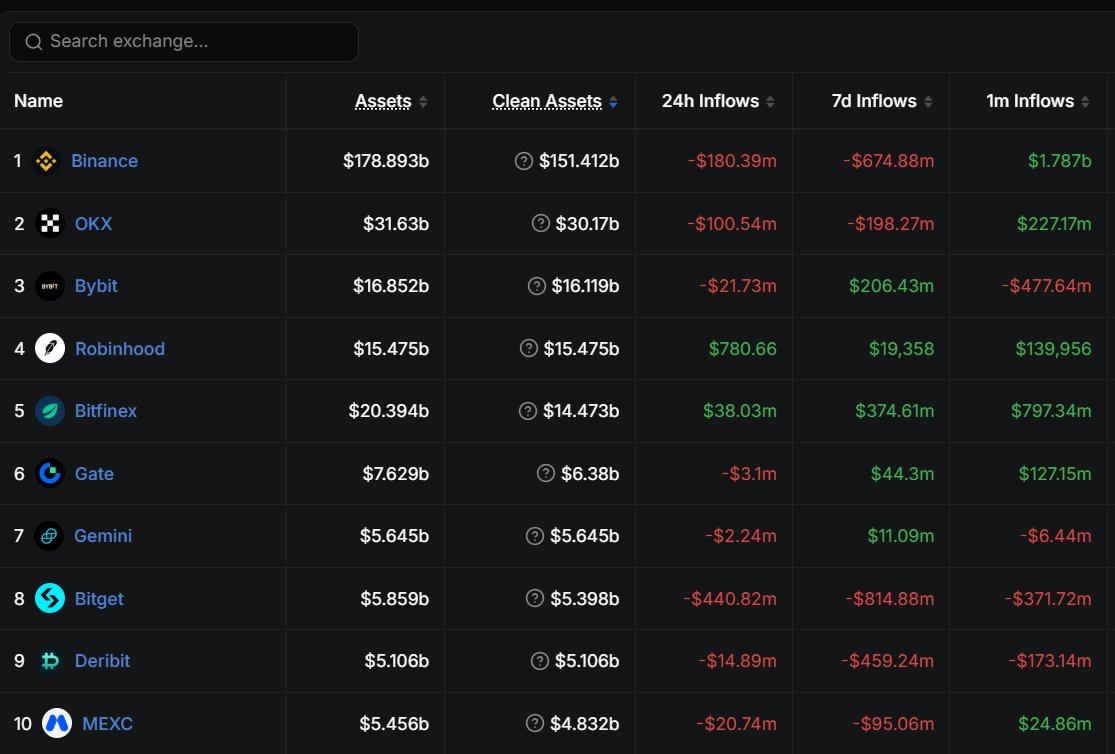Select Binance assets value $178.893b
This screenshot has height=754, width=1115.
coord(386,161)
